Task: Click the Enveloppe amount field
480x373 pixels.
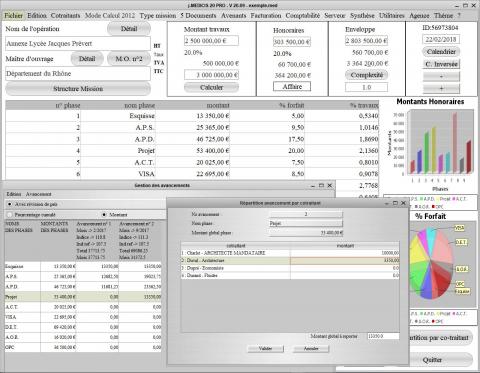Action: (x=366, y=41)
